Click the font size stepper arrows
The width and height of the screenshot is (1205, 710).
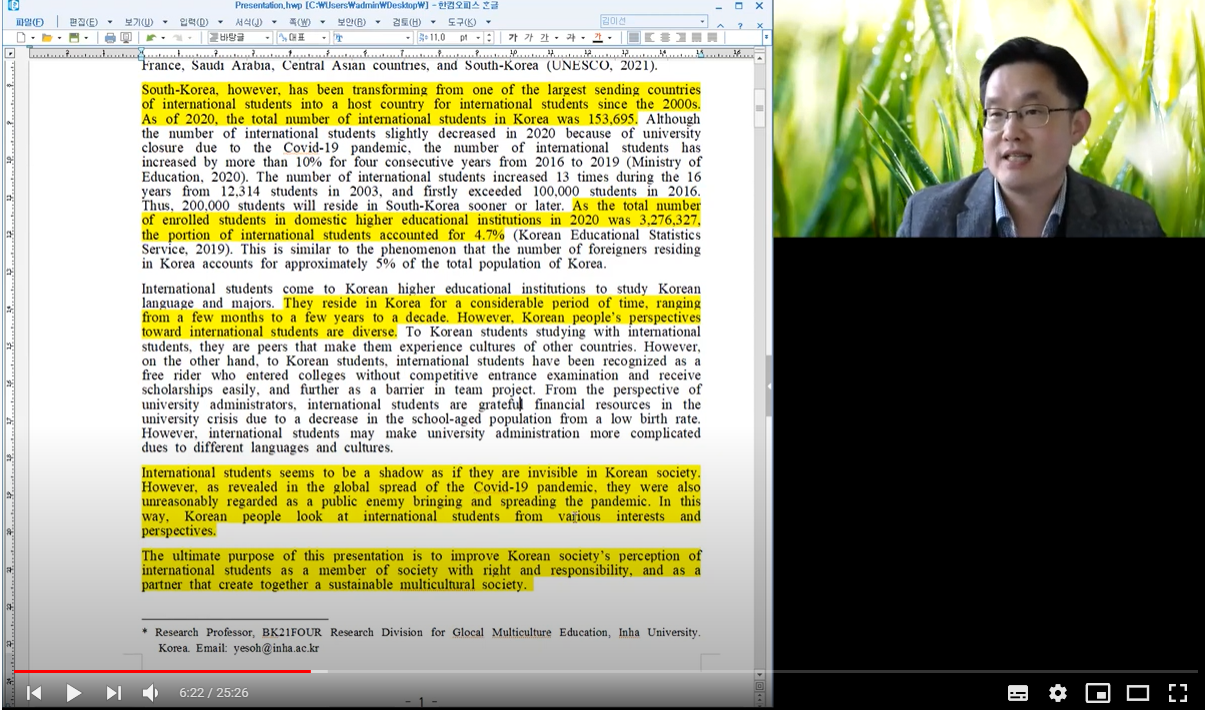point(489,38)
